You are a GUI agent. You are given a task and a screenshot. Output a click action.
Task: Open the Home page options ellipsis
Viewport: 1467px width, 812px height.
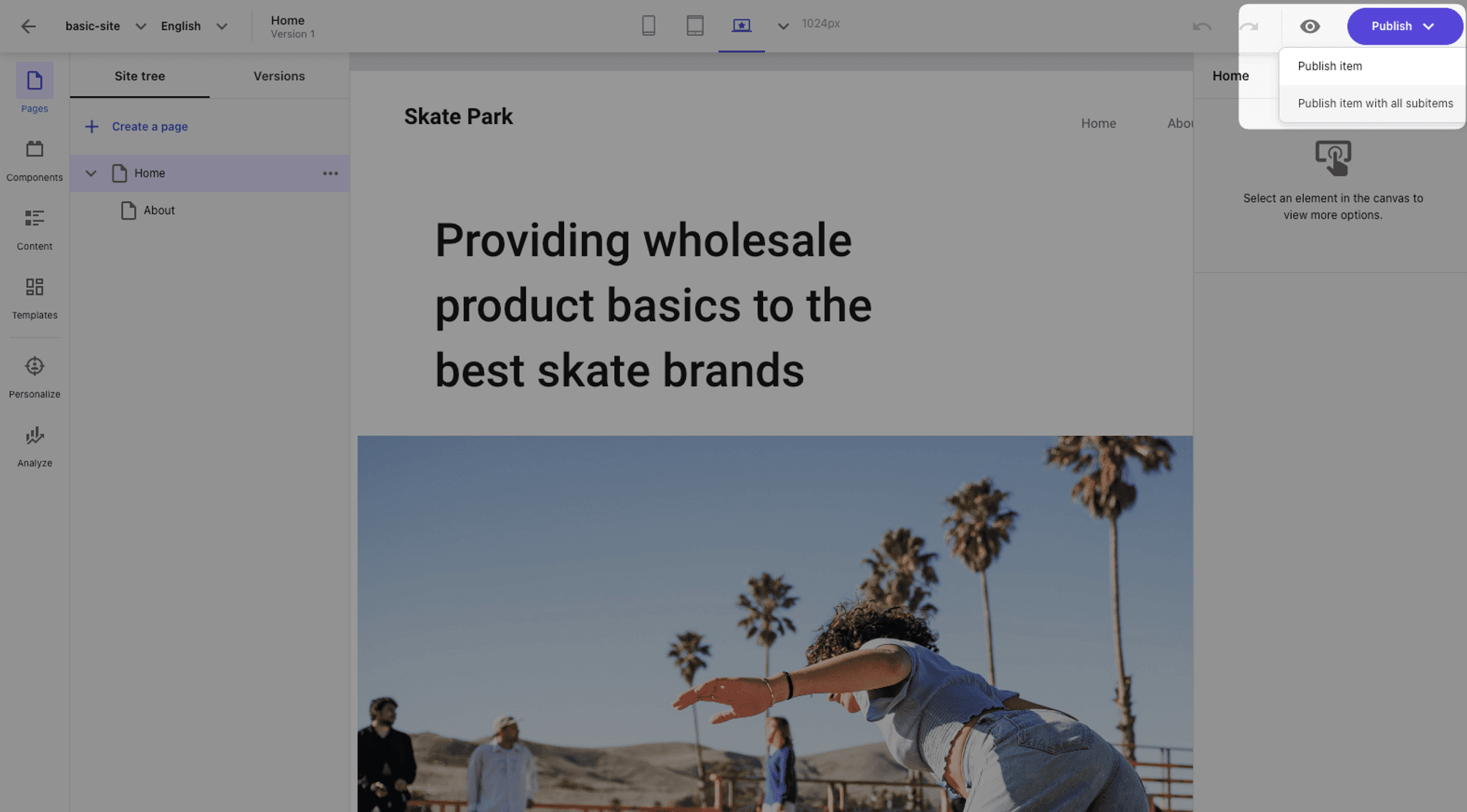pyautogui.click(x=330, y=173)
